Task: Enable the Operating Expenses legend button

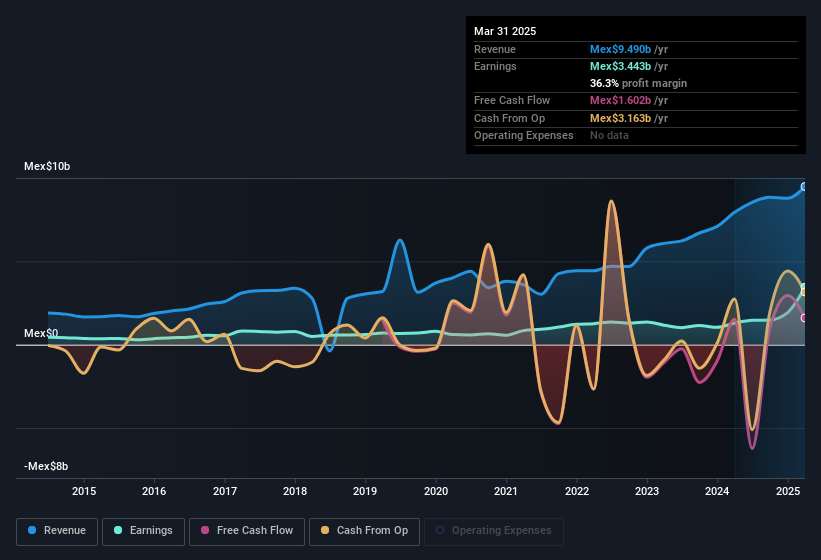Action: [x=493, y=531]
